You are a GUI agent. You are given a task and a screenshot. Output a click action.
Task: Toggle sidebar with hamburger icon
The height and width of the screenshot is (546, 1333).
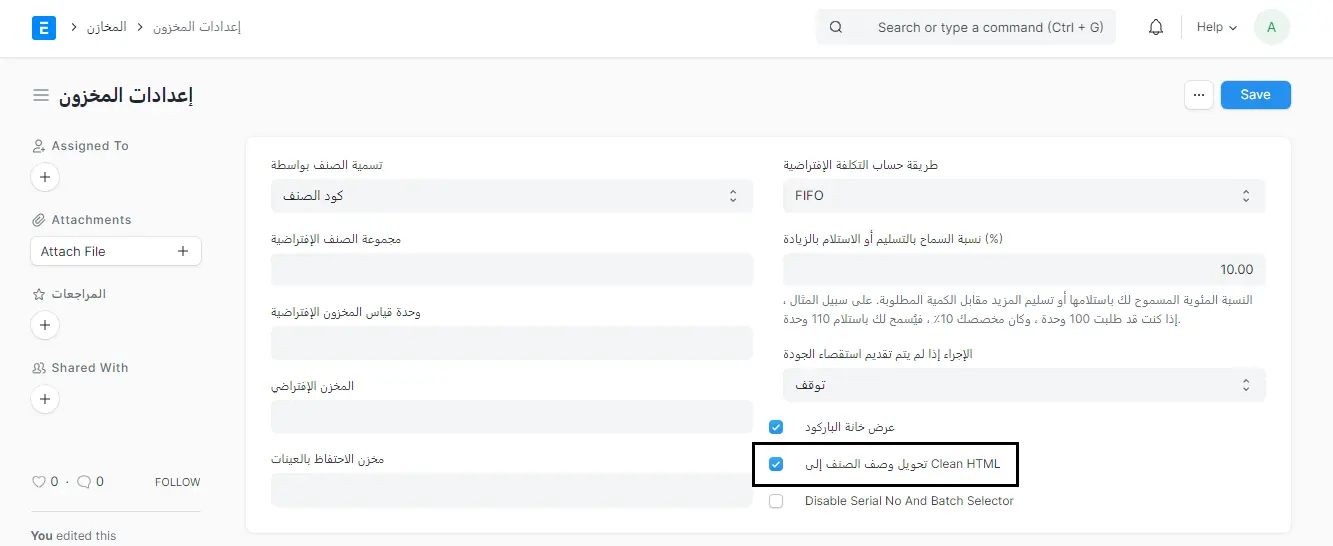(41, 95)
